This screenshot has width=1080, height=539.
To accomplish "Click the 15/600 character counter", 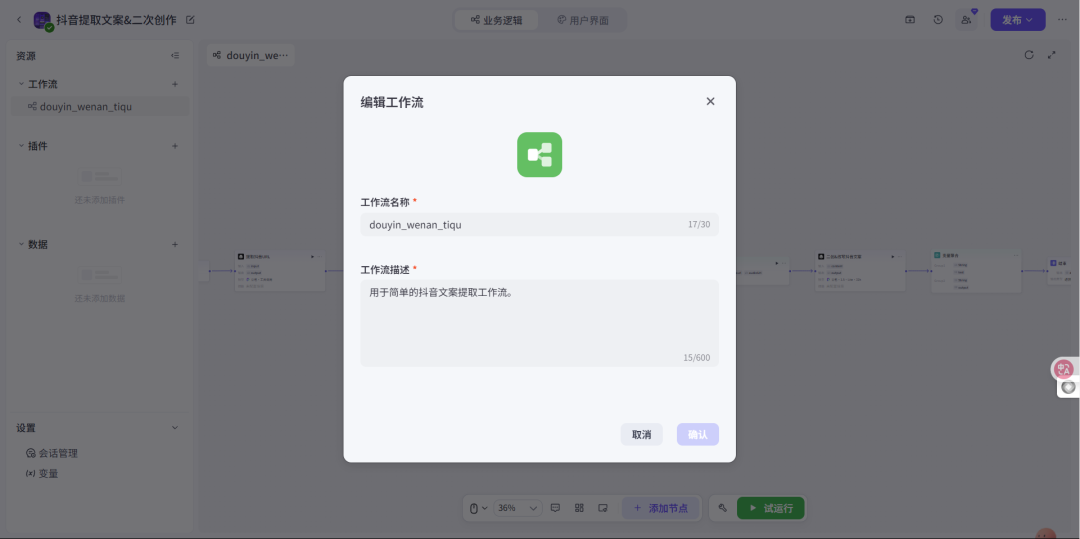I will (696, 357).
